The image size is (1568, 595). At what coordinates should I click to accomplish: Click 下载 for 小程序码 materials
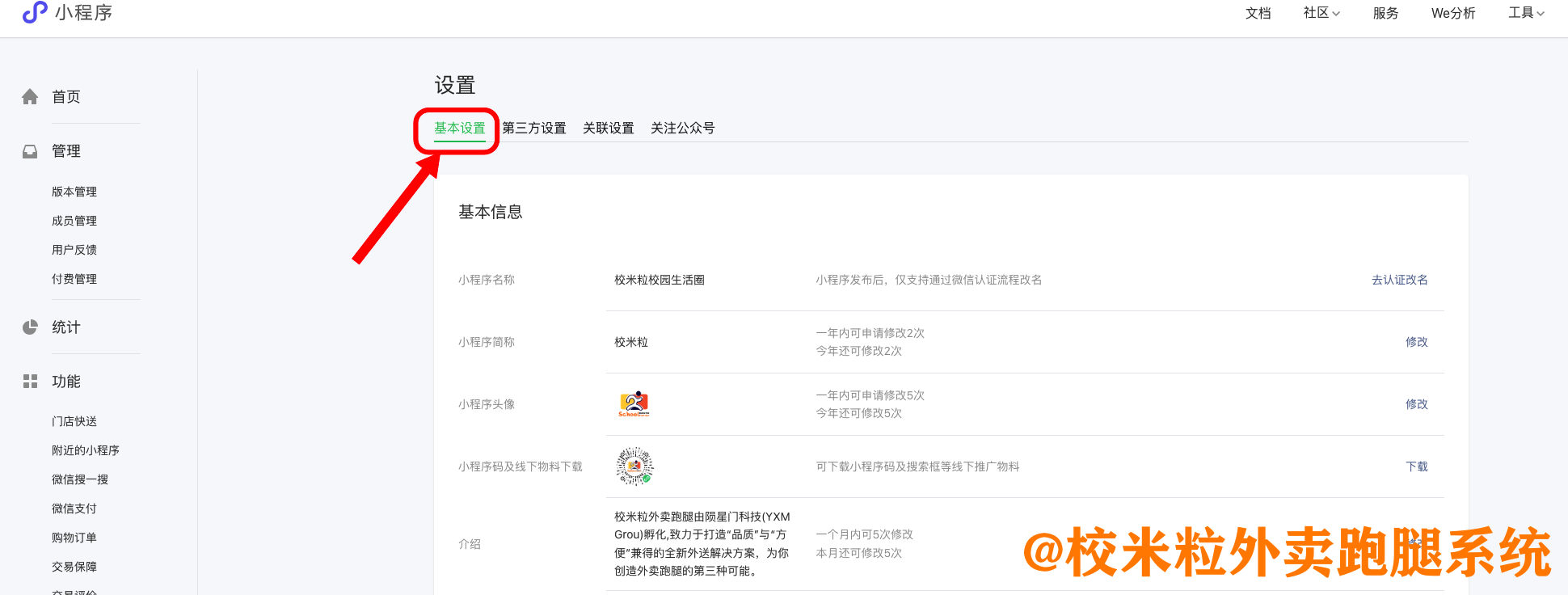click(1416, 466)
